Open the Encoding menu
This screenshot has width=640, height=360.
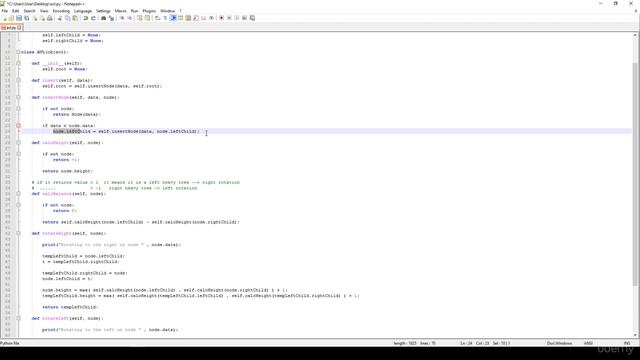click(x=61, y=11)
